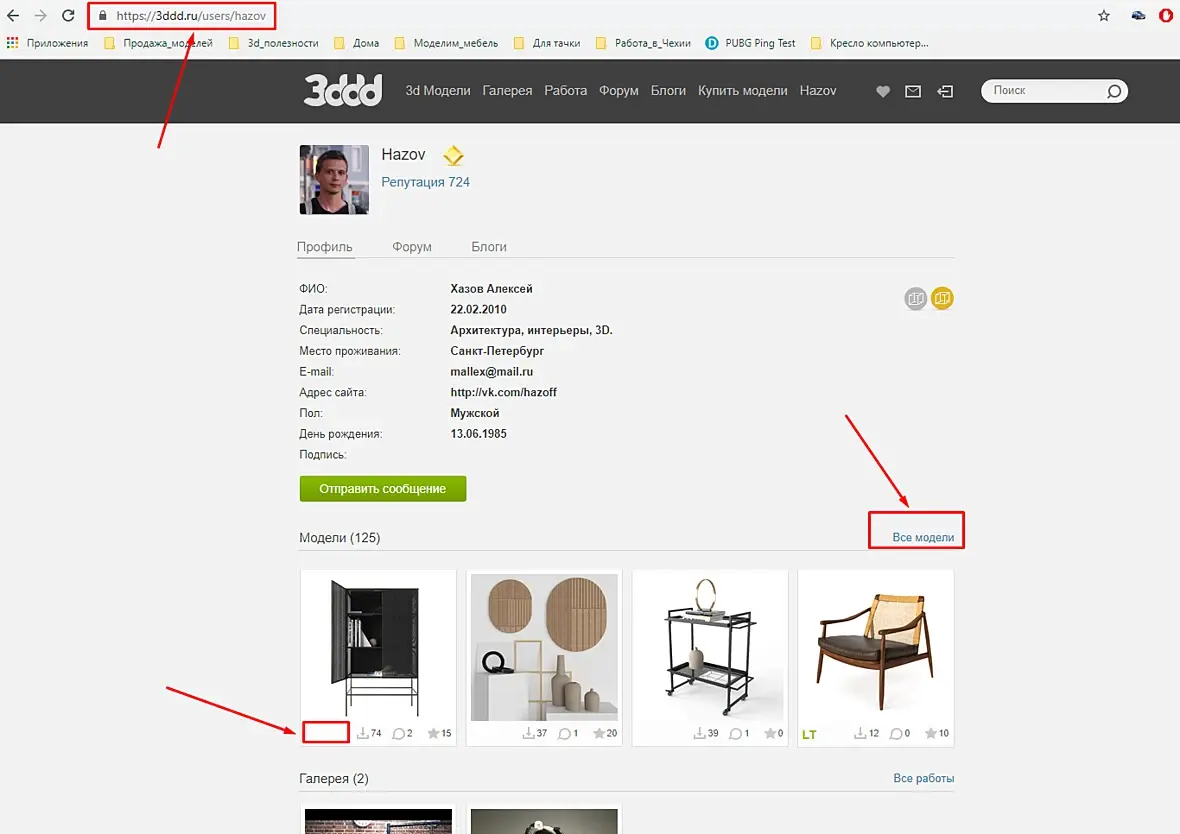Screen dimensions: 1180x834
Task: Open favorites via the heart icon
Action: (883, 91)
